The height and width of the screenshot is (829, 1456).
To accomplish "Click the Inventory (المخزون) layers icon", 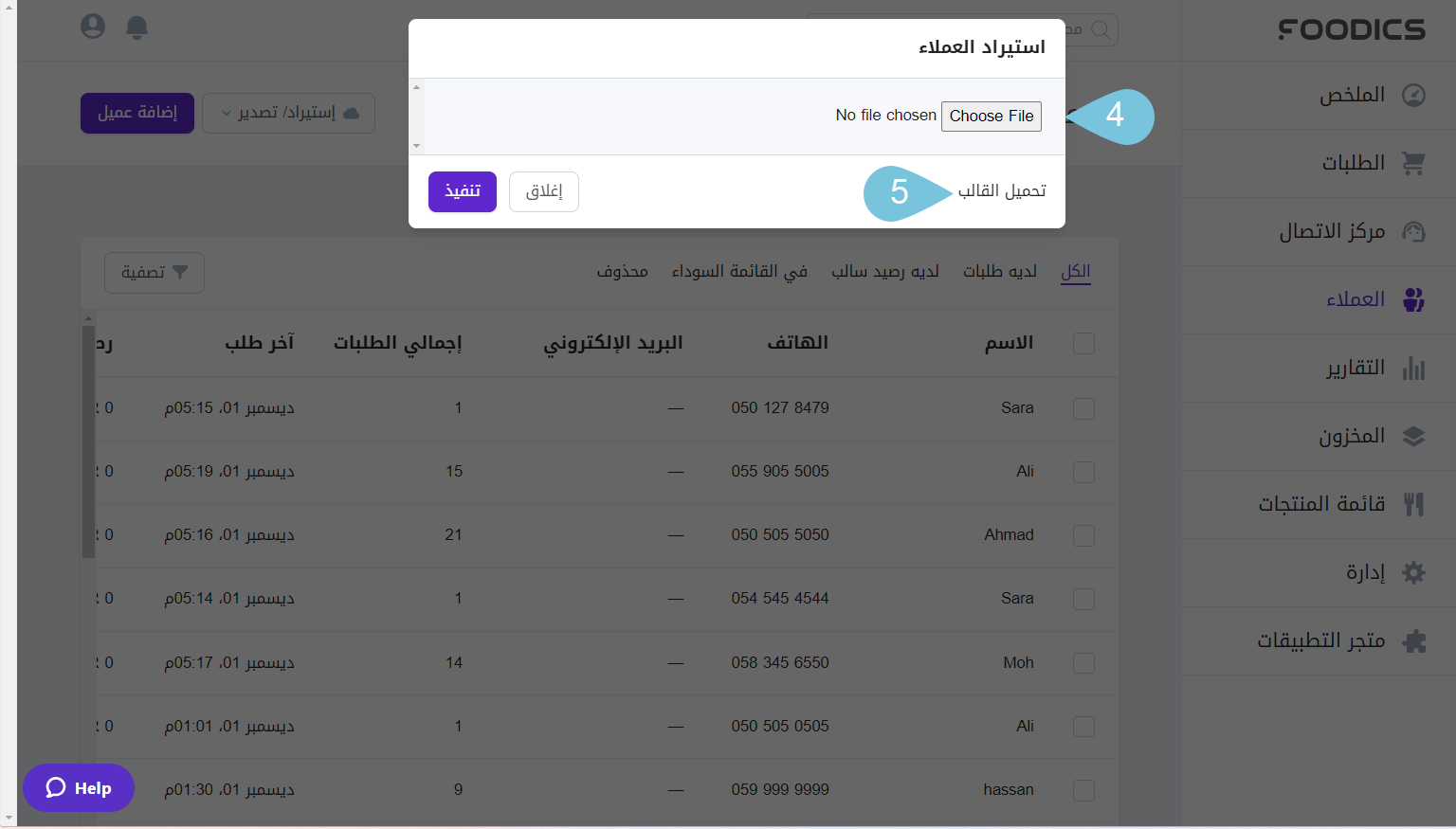I will (1413, 436).
